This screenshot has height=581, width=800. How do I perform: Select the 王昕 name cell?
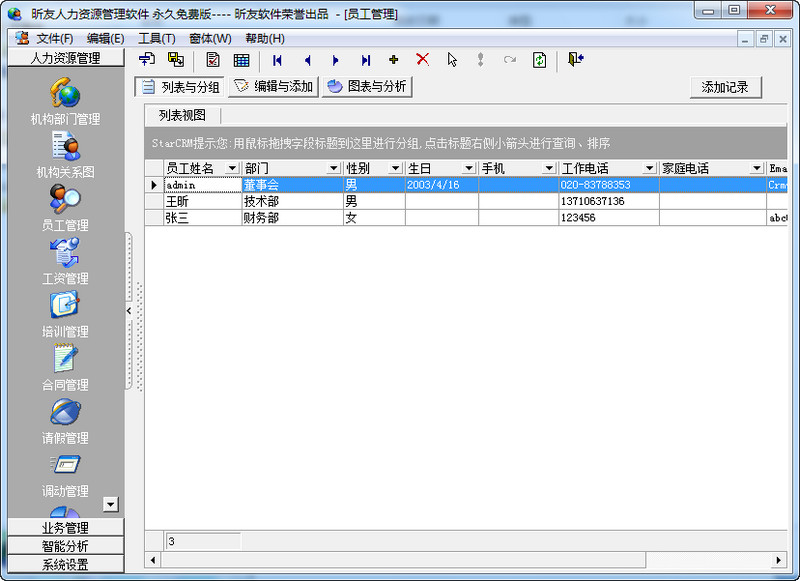click(x=203, y=201)
